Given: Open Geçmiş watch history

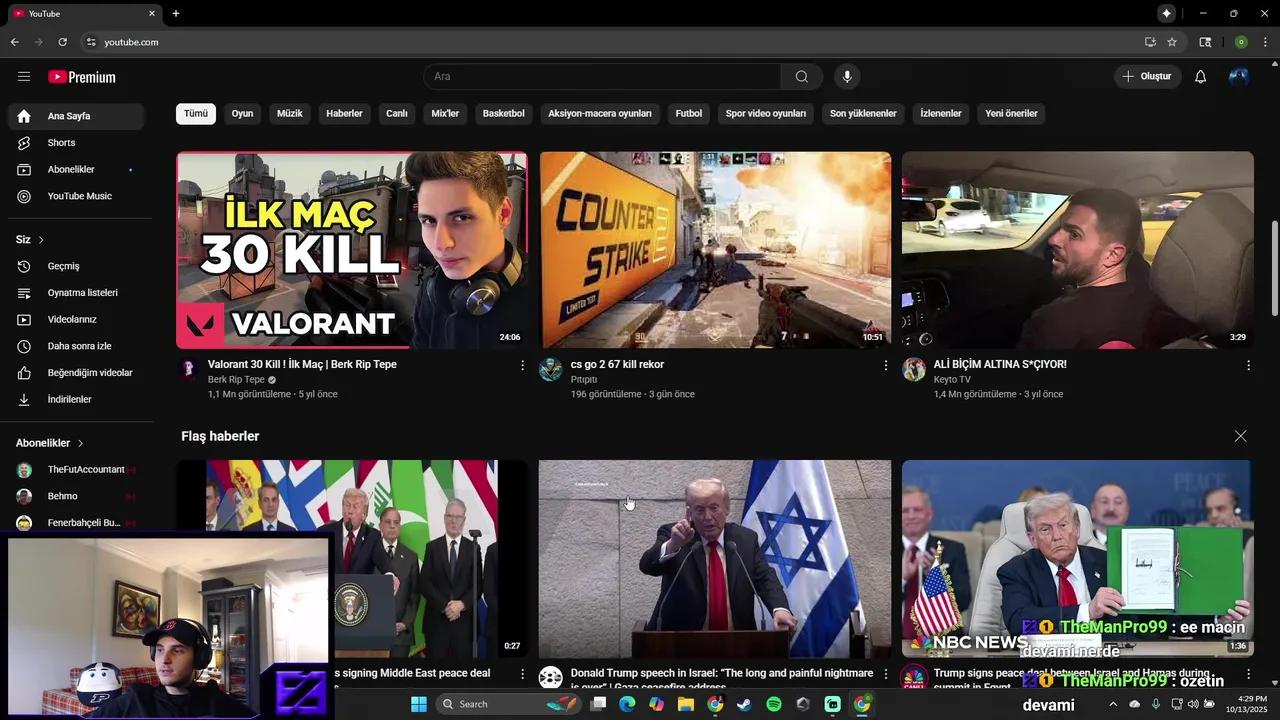Looking at the screenshot, I should pyautogui.click(x=76, y=266).
